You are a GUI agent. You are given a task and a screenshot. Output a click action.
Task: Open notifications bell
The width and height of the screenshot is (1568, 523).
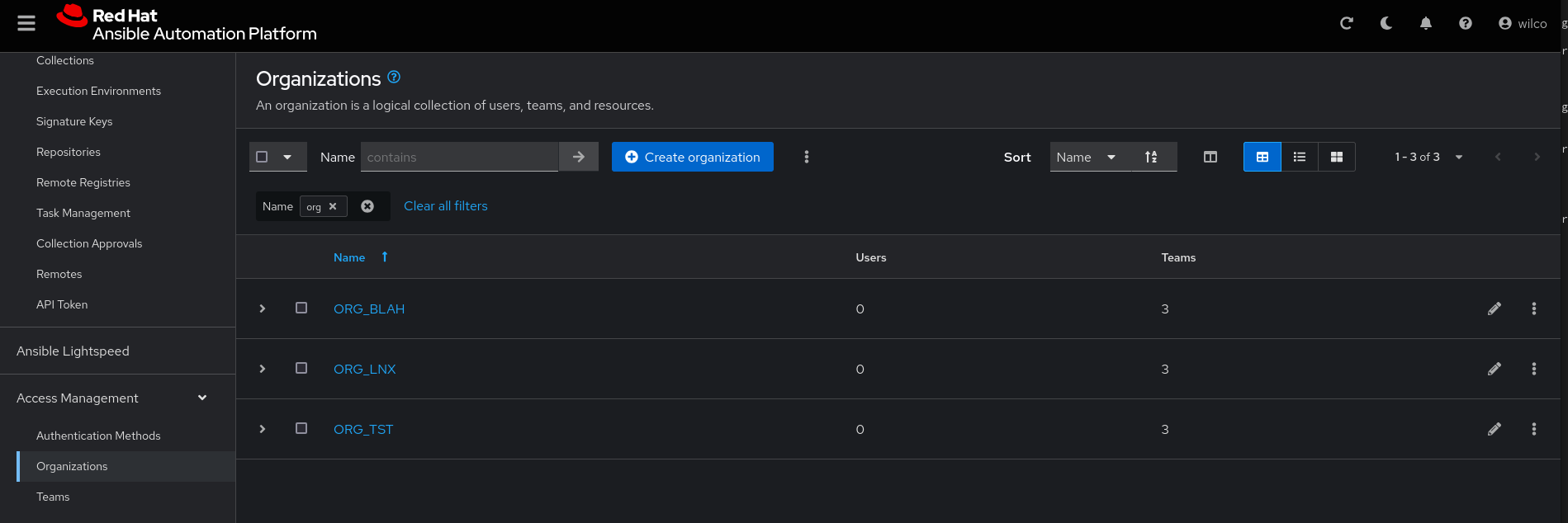click(x=1426, y=23)
